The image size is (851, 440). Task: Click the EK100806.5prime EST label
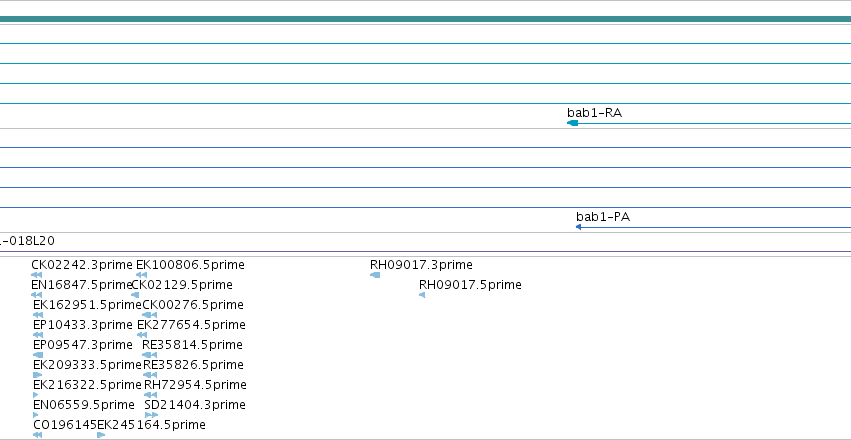click(x=190, y=265)
